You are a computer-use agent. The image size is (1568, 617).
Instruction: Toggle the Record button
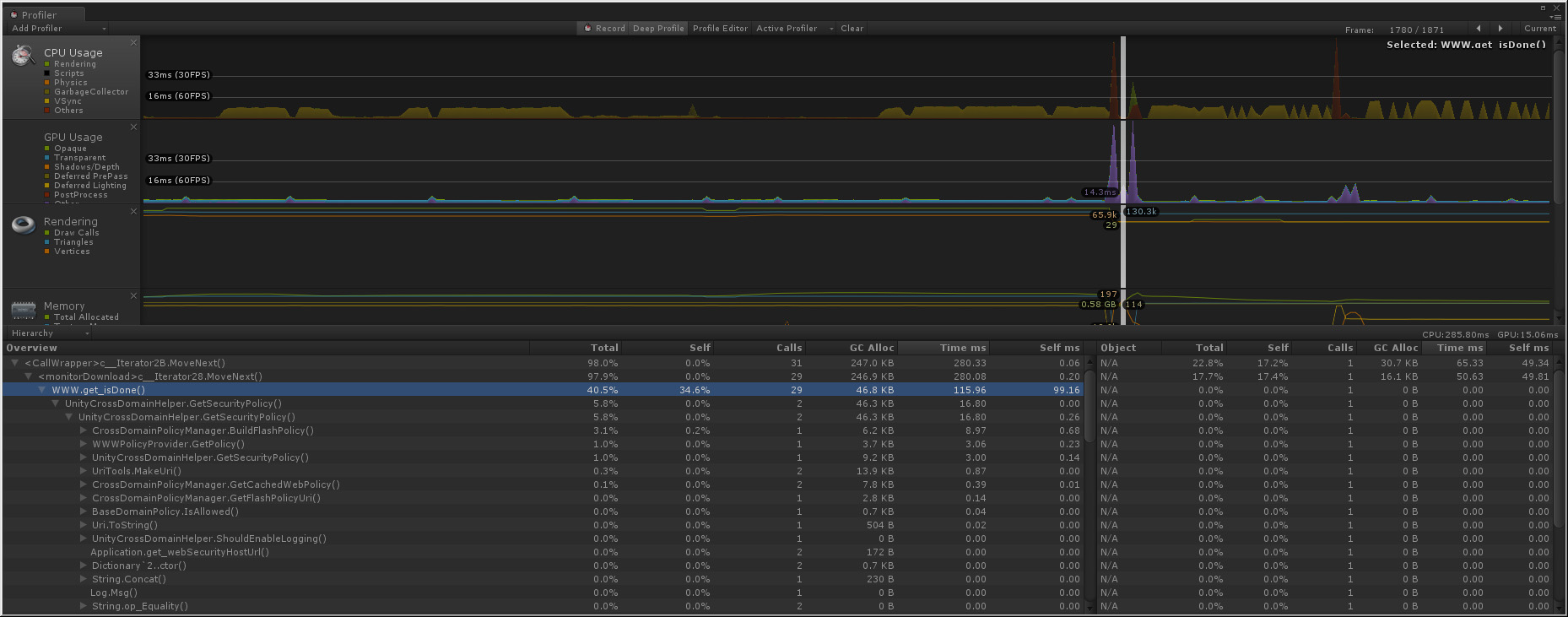pos(604,29)
